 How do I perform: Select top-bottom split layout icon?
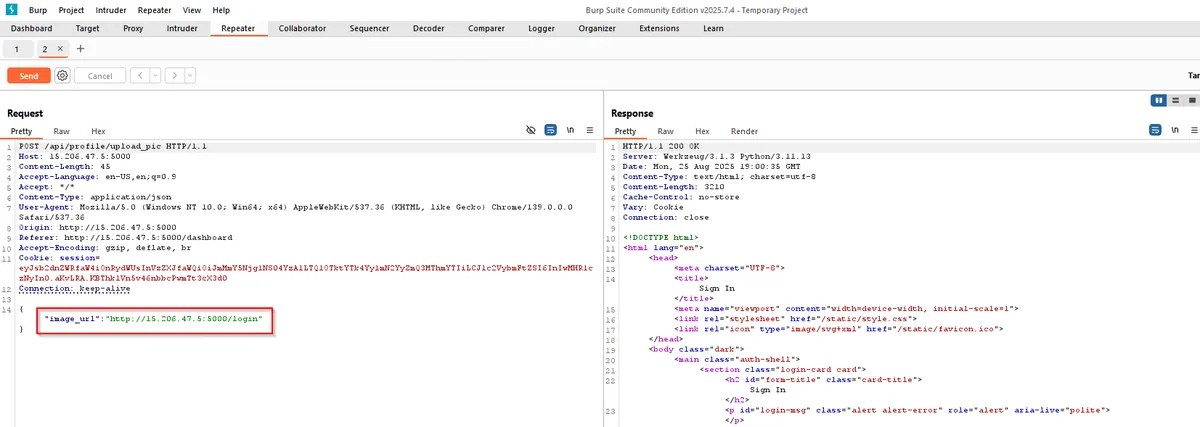point(1176,100)
